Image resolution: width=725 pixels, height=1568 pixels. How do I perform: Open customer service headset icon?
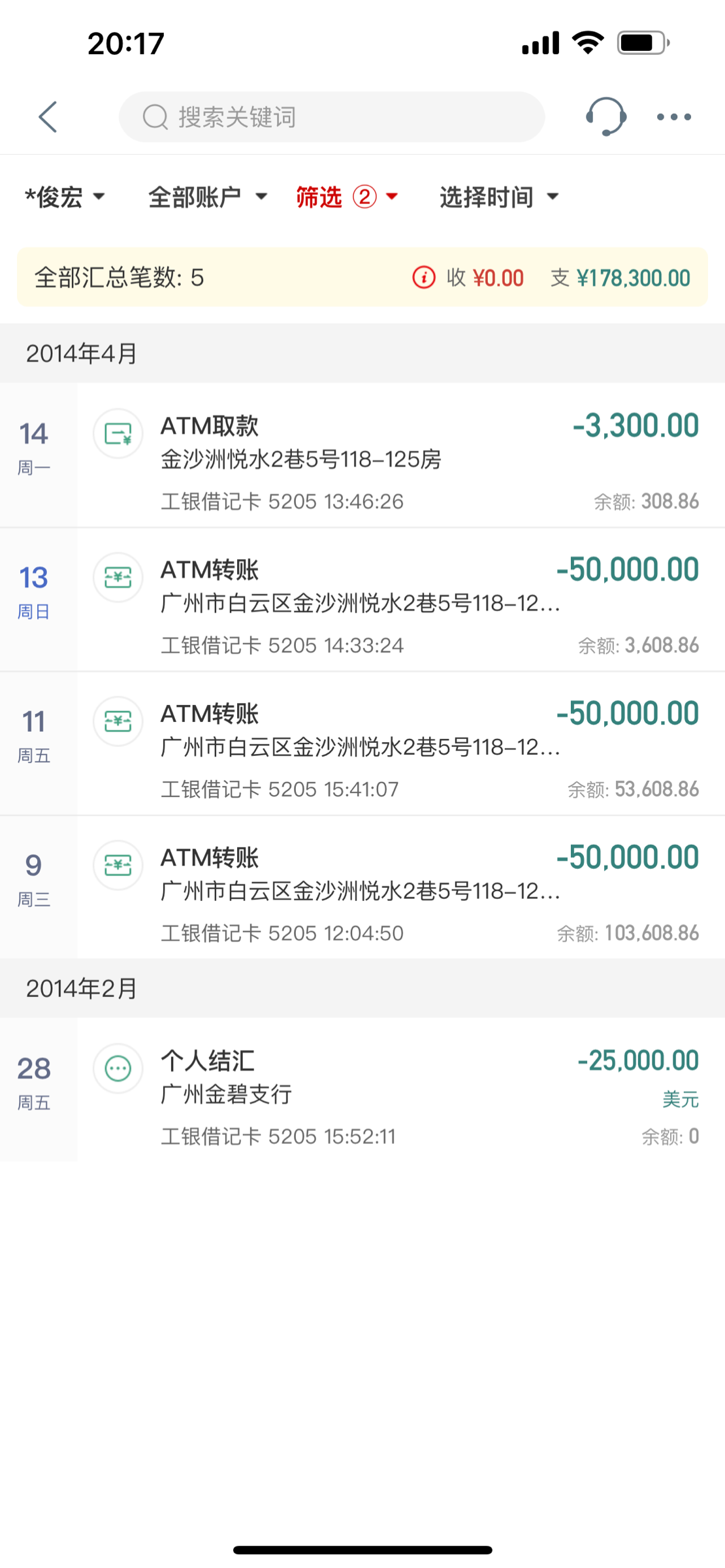tap(605, 117)
